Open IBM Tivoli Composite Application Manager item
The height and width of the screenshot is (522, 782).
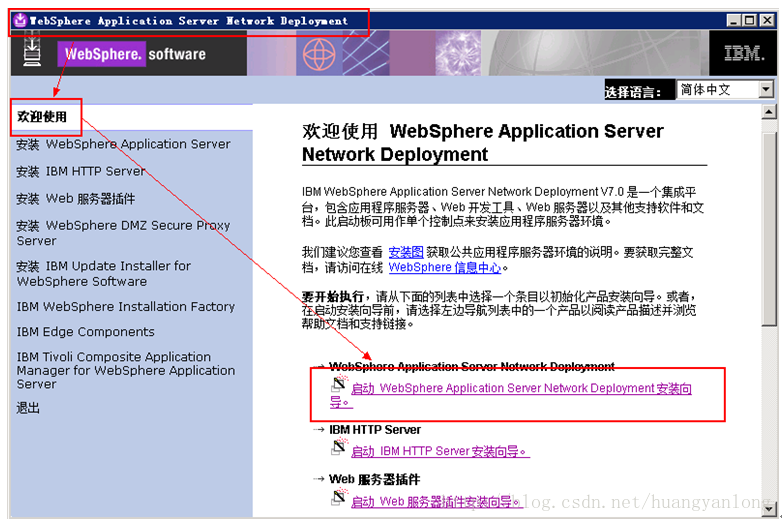coord(126,370)
